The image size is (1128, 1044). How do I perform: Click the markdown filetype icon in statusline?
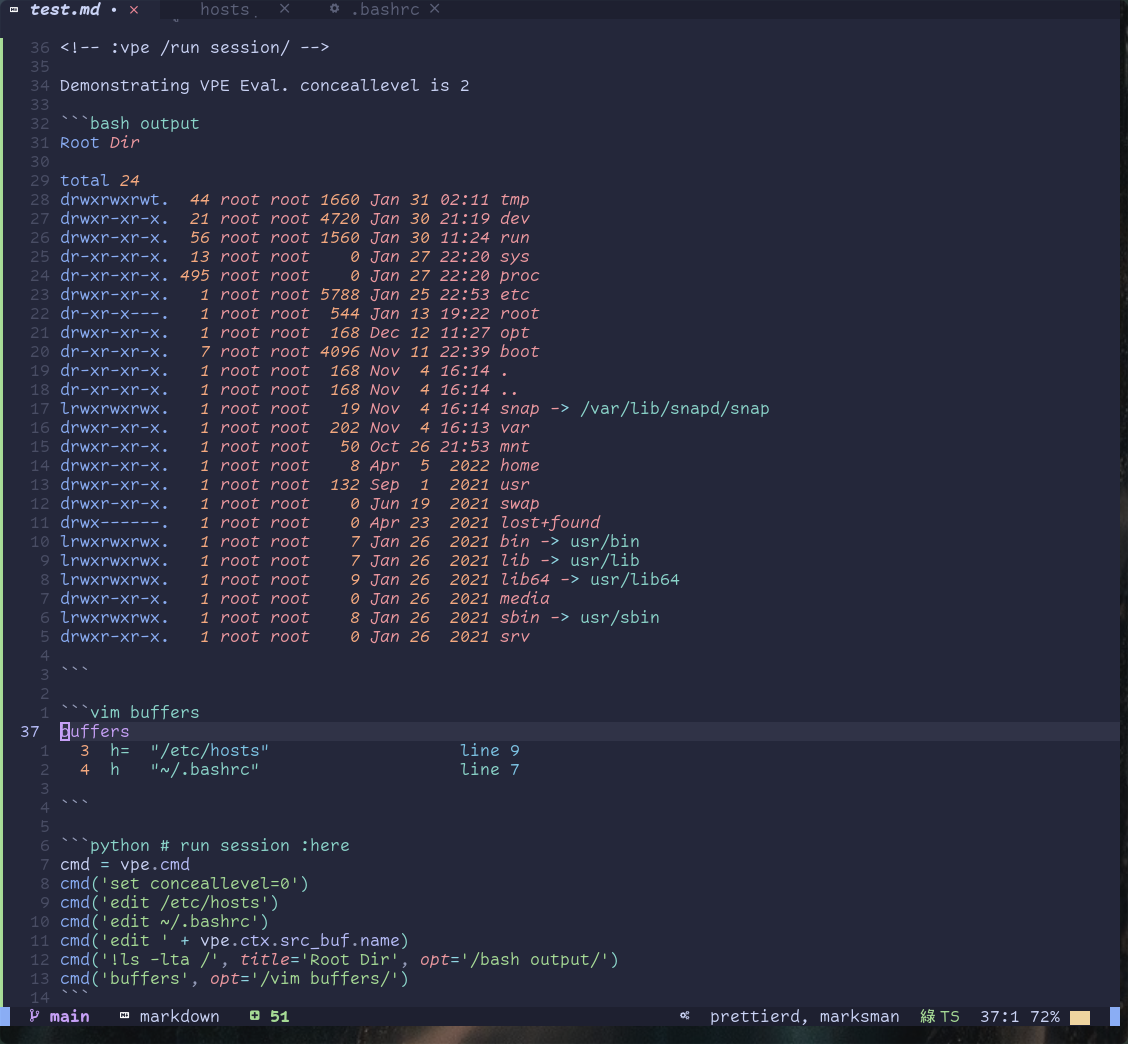(124, 1016)
